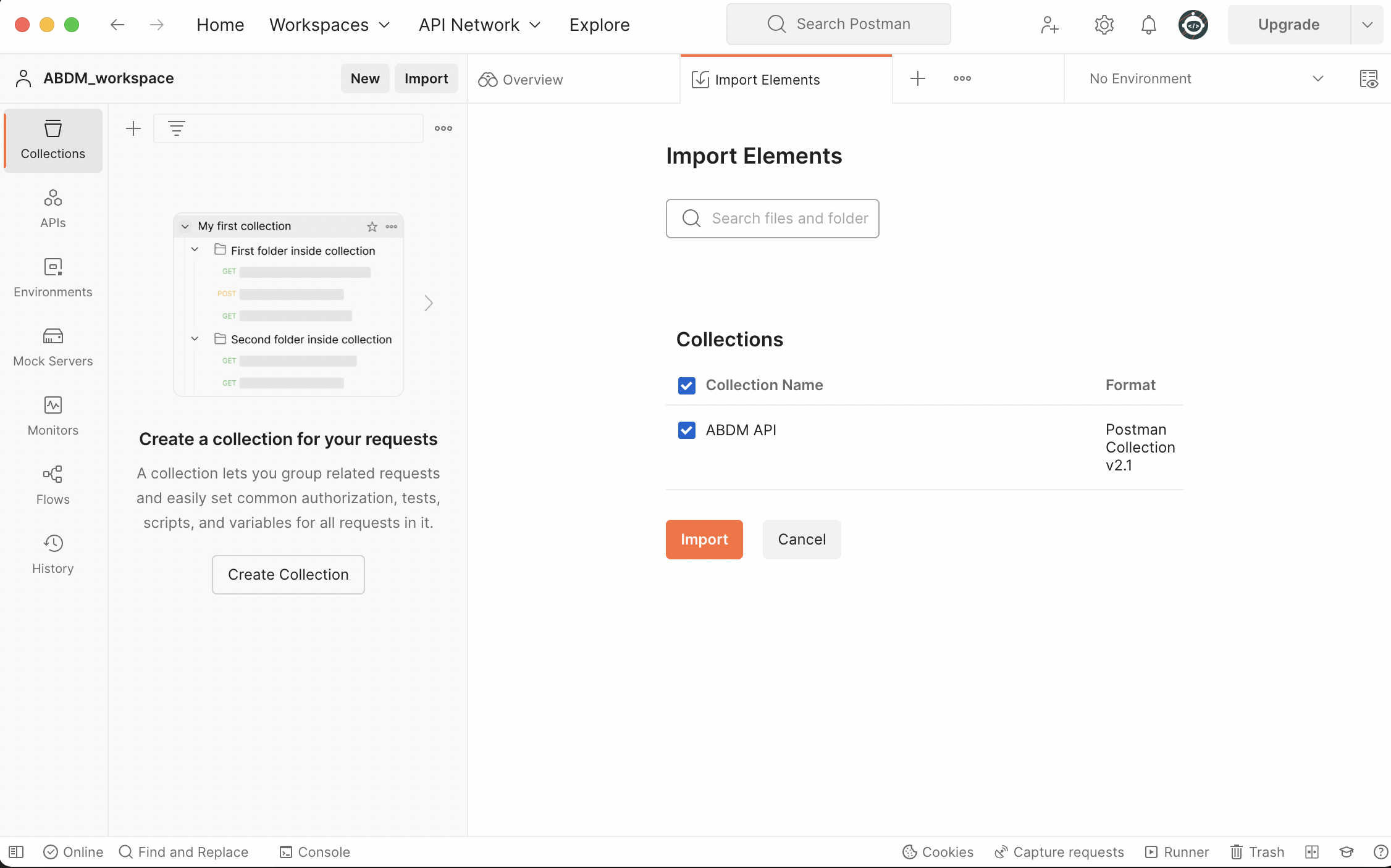This screenshot has height=868, width=1391.
Task: Open the APIs sidebar panel
Action: (x=53, y=210)
